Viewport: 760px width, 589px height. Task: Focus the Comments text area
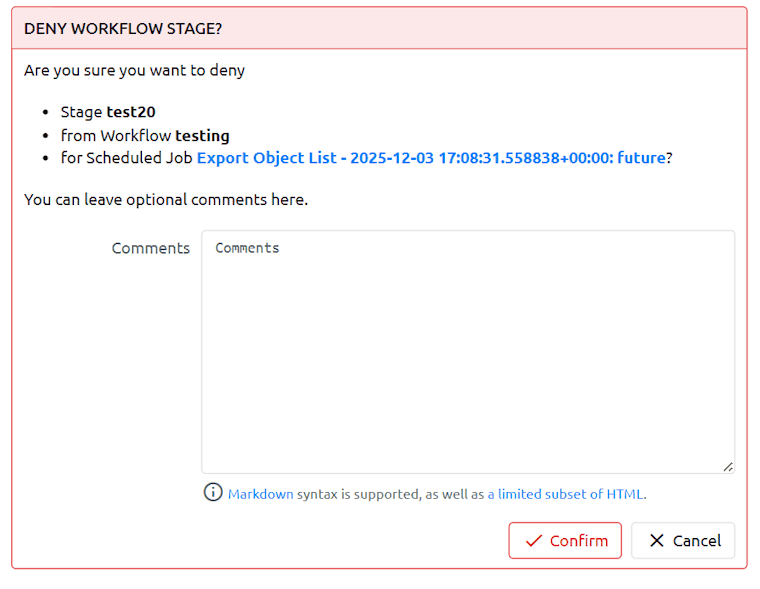point(468,352)
